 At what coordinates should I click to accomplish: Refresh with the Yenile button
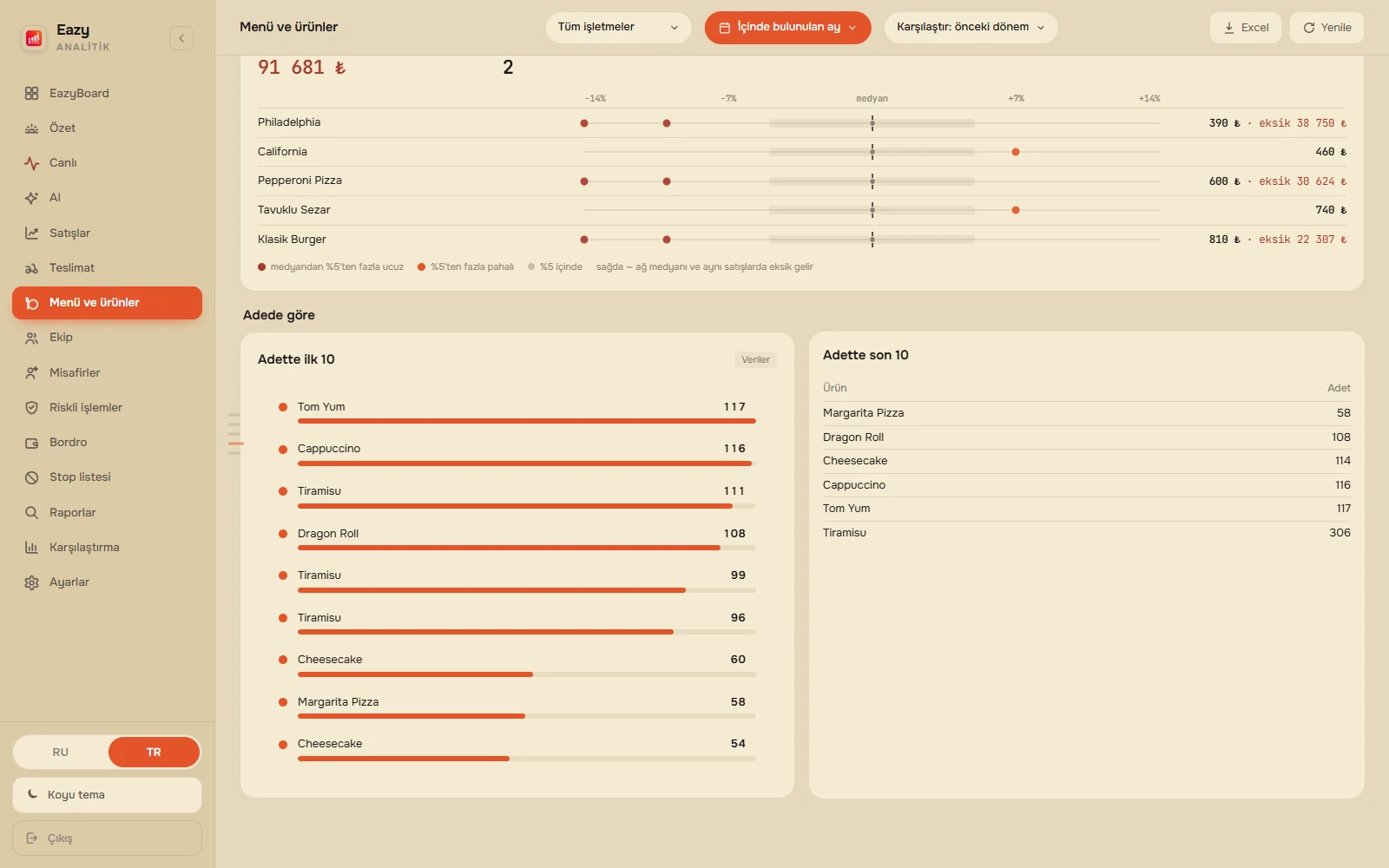coord(1326,28)
